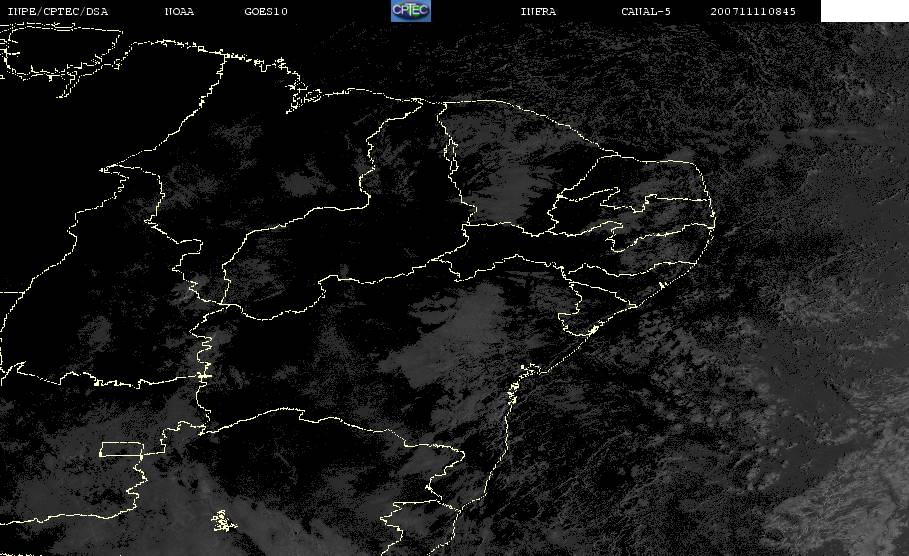The image size is (909, 556).
Task: Click the GOES10 satellite name text
Action: click(266, 12)
